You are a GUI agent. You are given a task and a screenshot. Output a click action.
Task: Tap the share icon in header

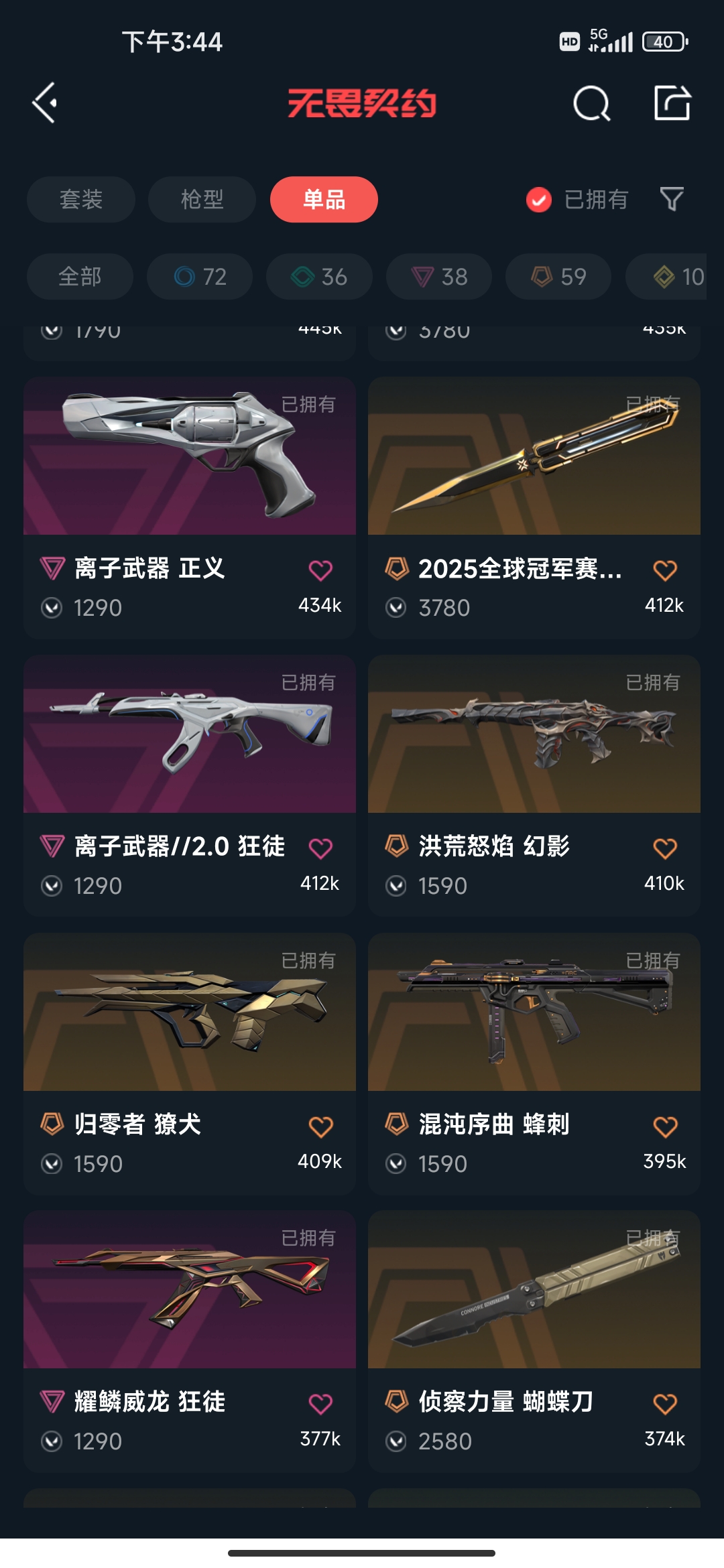click(672, 103)
